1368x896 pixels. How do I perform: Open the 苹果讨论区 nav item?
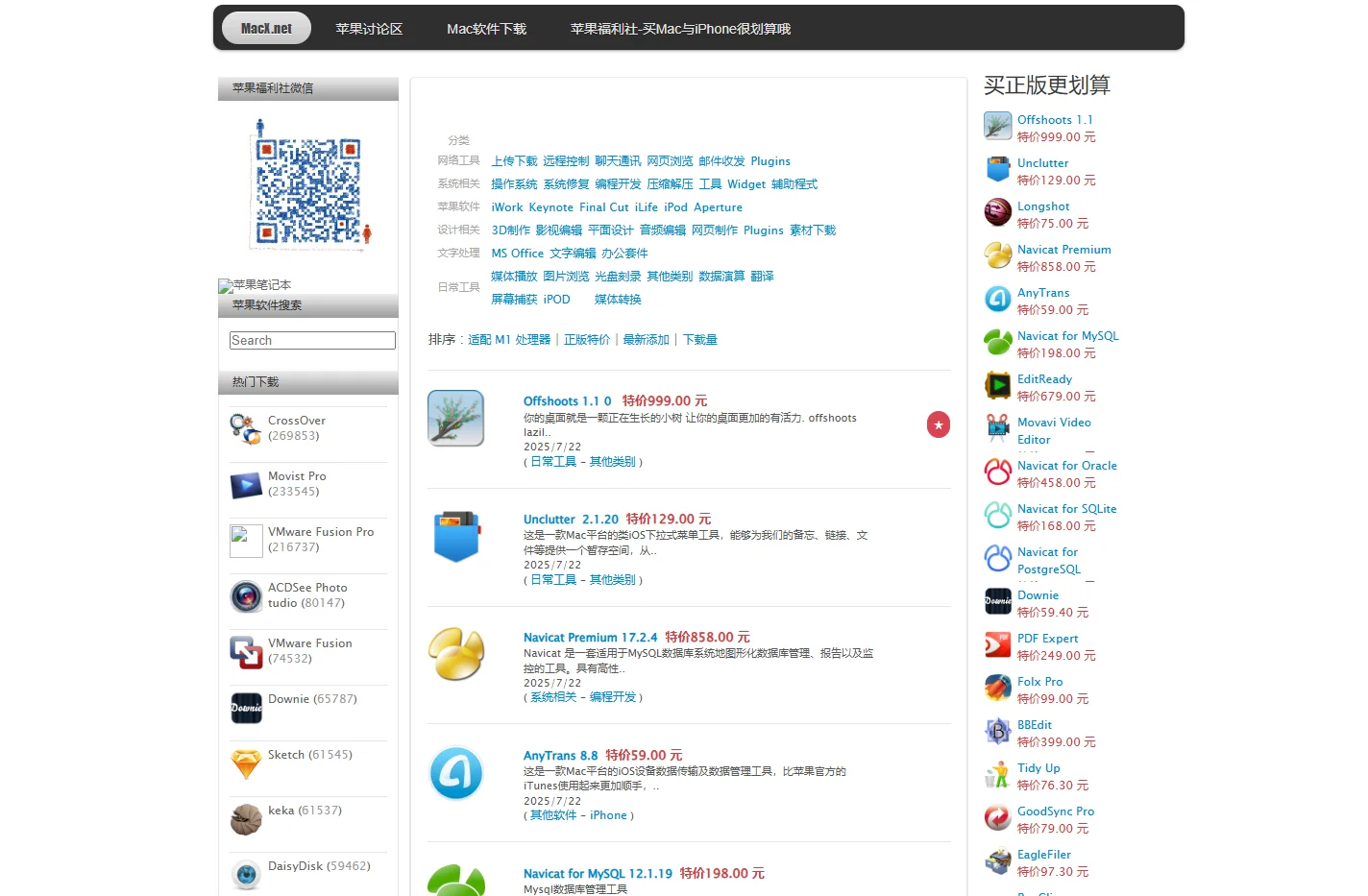(369, 29)
